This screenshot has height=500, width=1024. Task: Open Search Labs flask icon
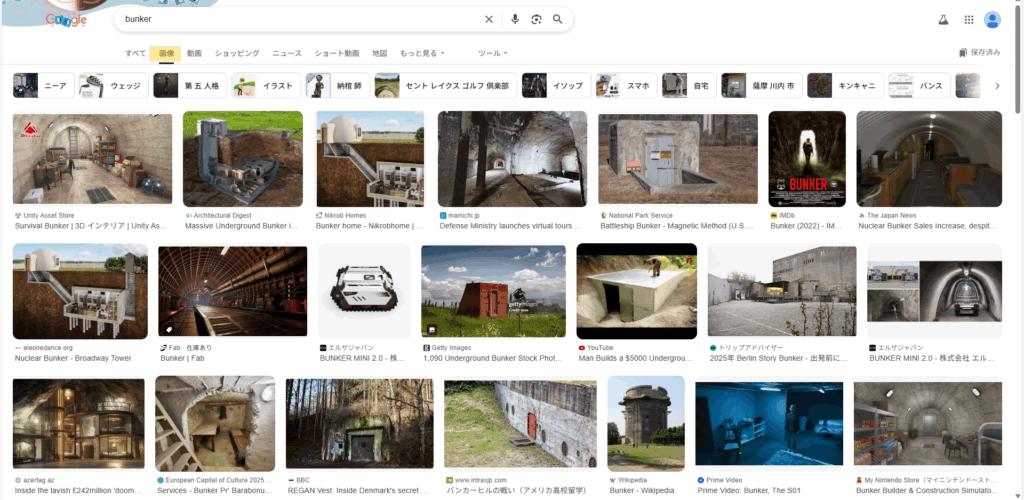coord(942,19)
